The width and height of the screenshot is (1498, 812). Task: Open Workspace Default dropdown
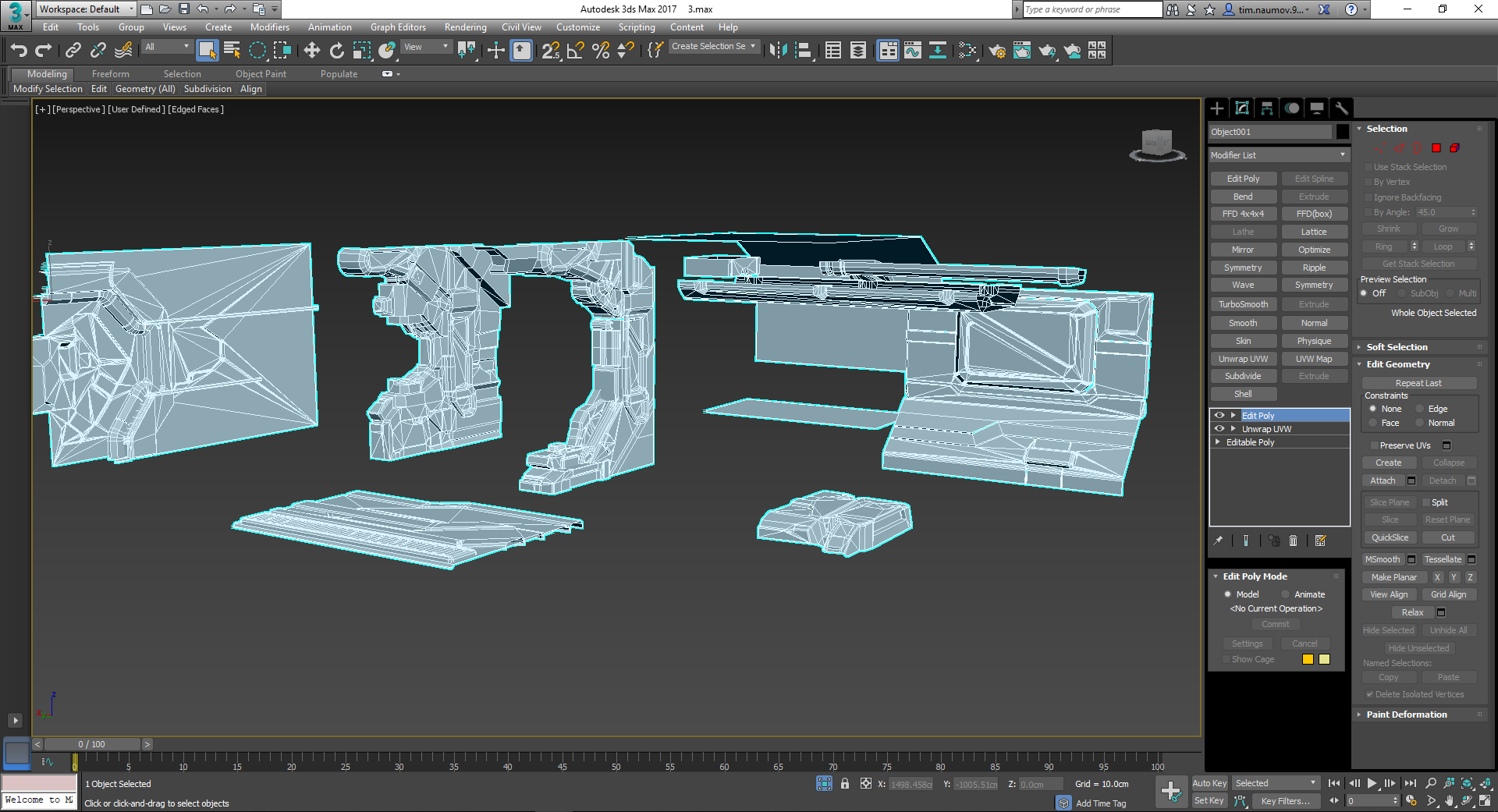[x=86, y=9]
